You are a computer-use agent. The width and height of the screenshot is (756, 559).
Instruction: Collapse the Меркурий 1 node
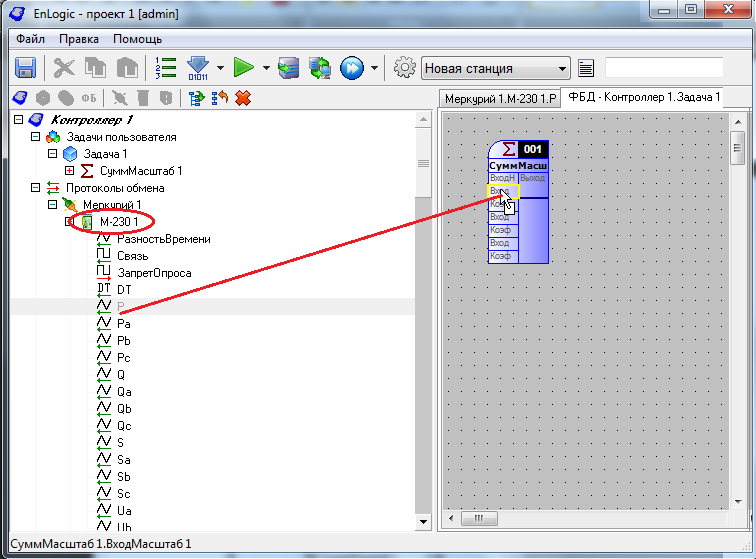(53, 205)
